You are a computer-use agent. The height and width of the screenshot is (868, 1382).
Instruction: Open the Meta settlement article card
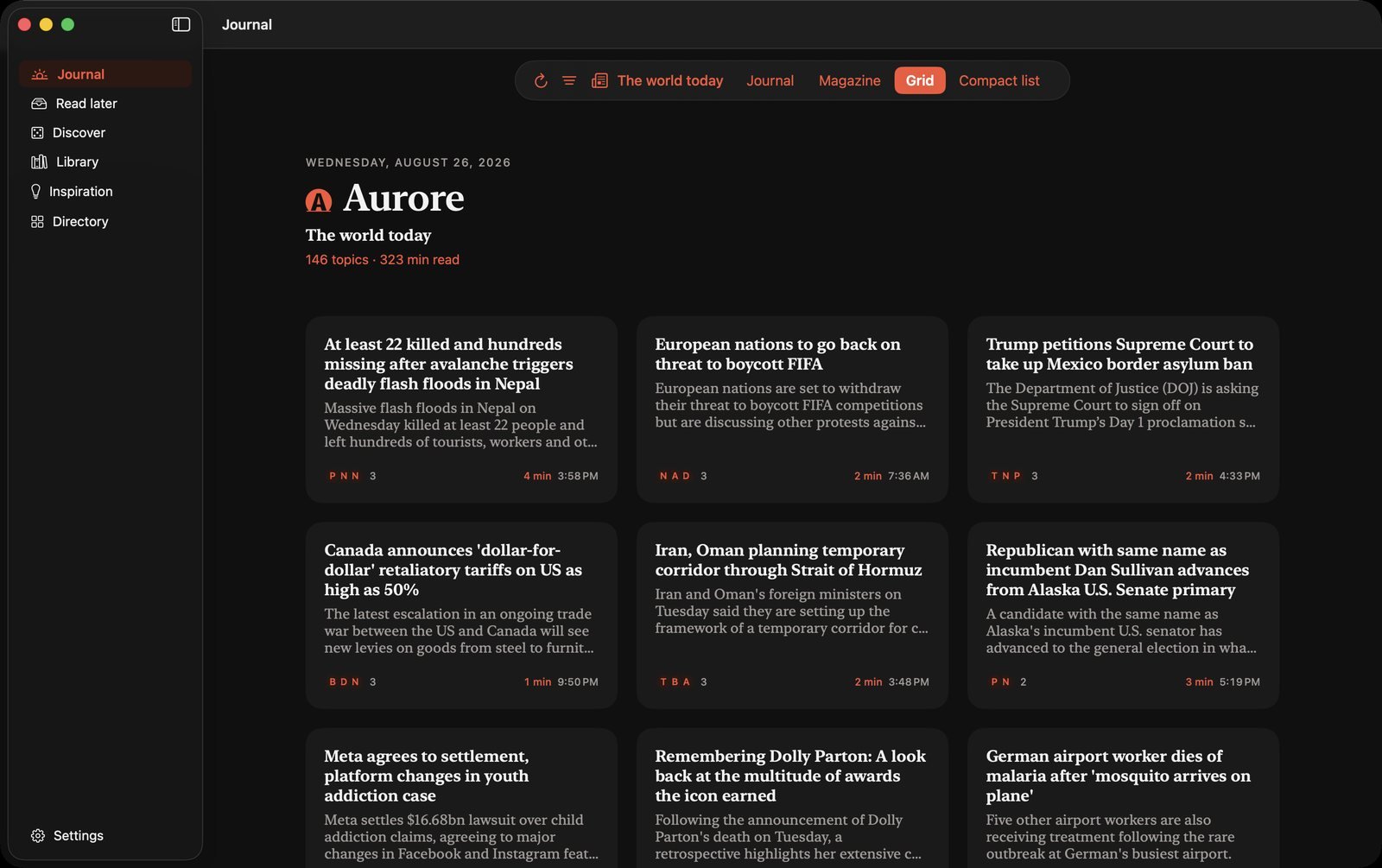[x=461, y=798]
